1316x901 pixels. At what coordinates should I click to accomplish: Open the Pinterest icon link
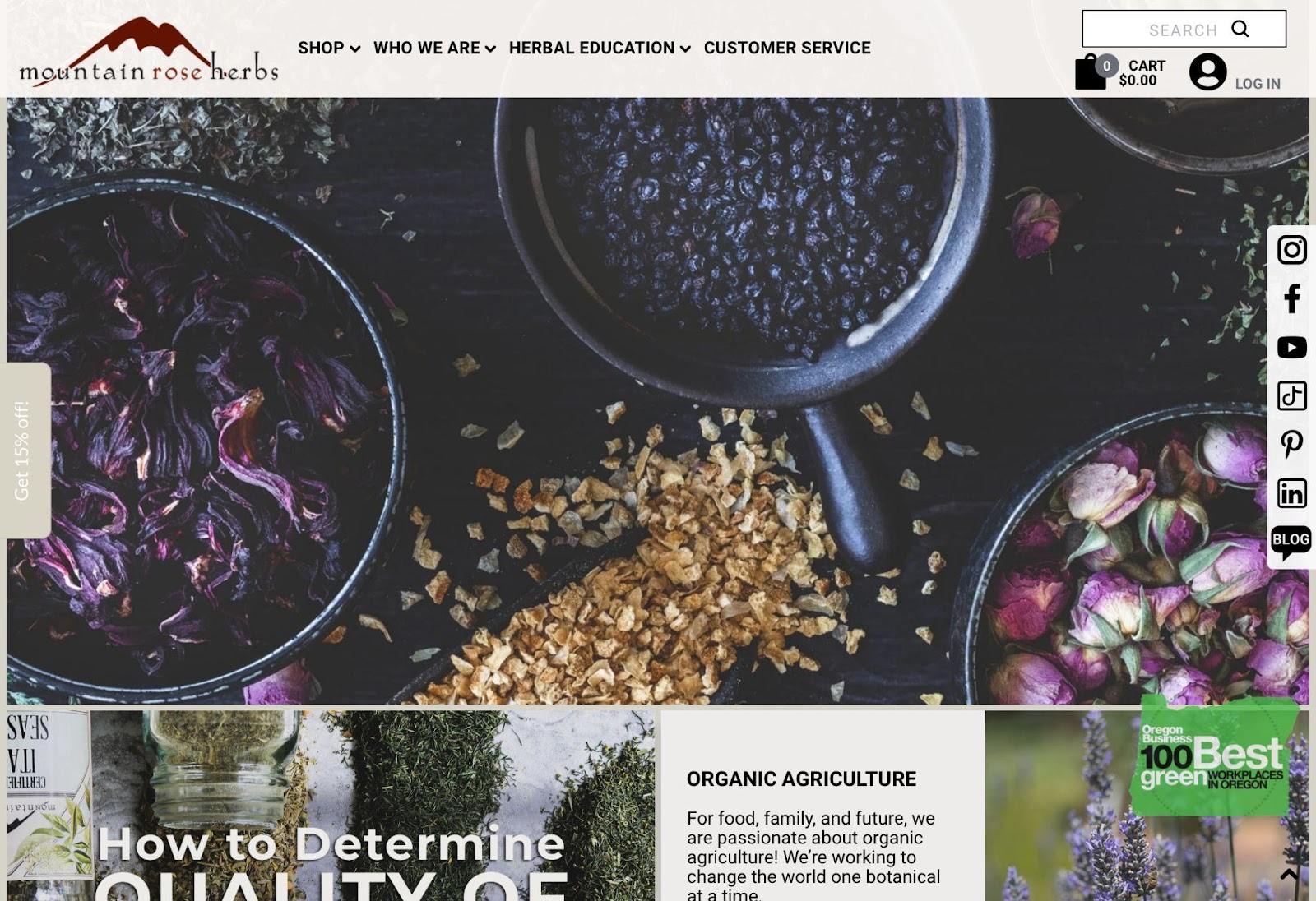tap(1291, 444)
